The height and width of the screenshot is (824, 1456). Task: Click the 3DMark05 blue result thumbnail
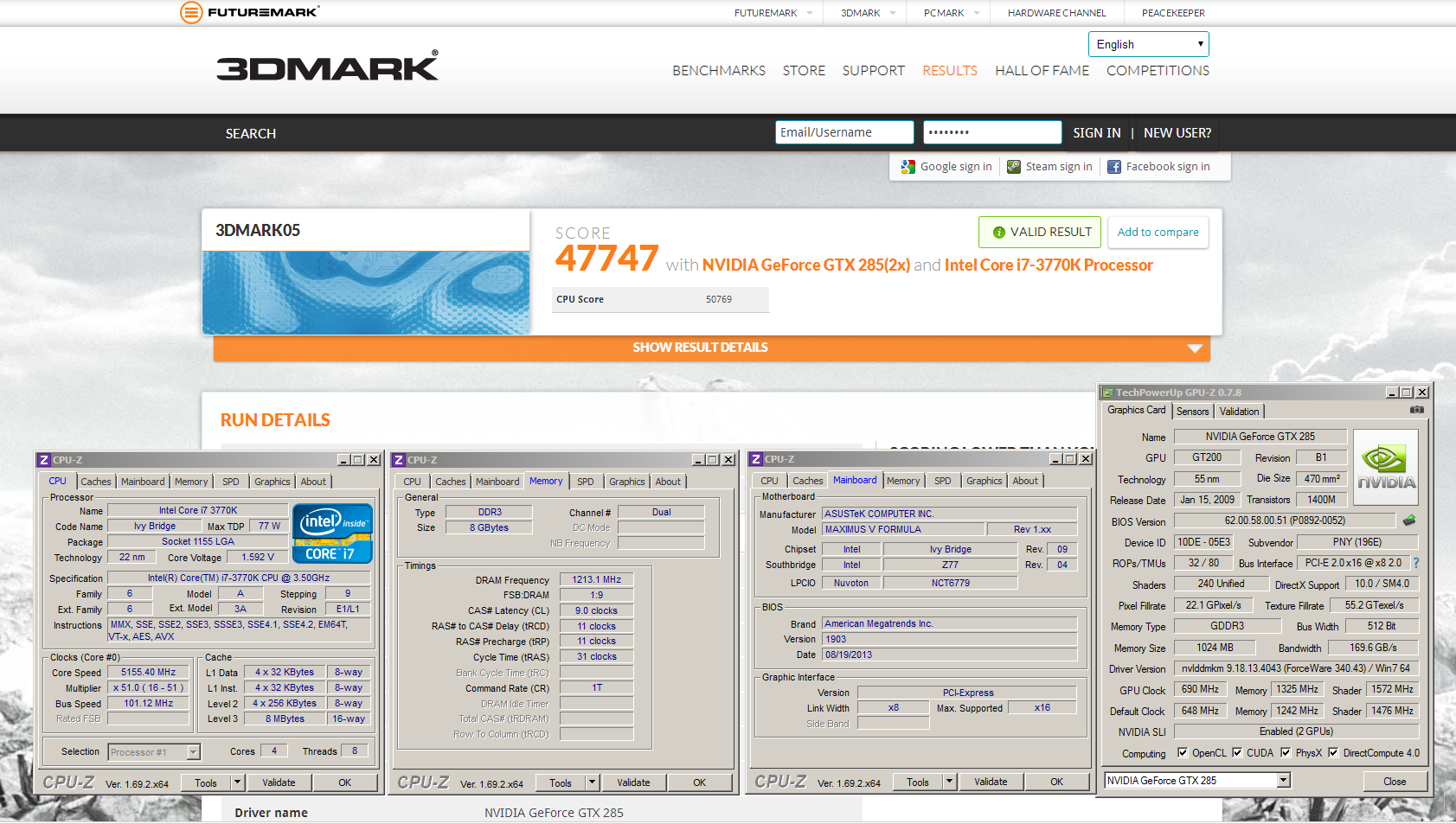366,293
